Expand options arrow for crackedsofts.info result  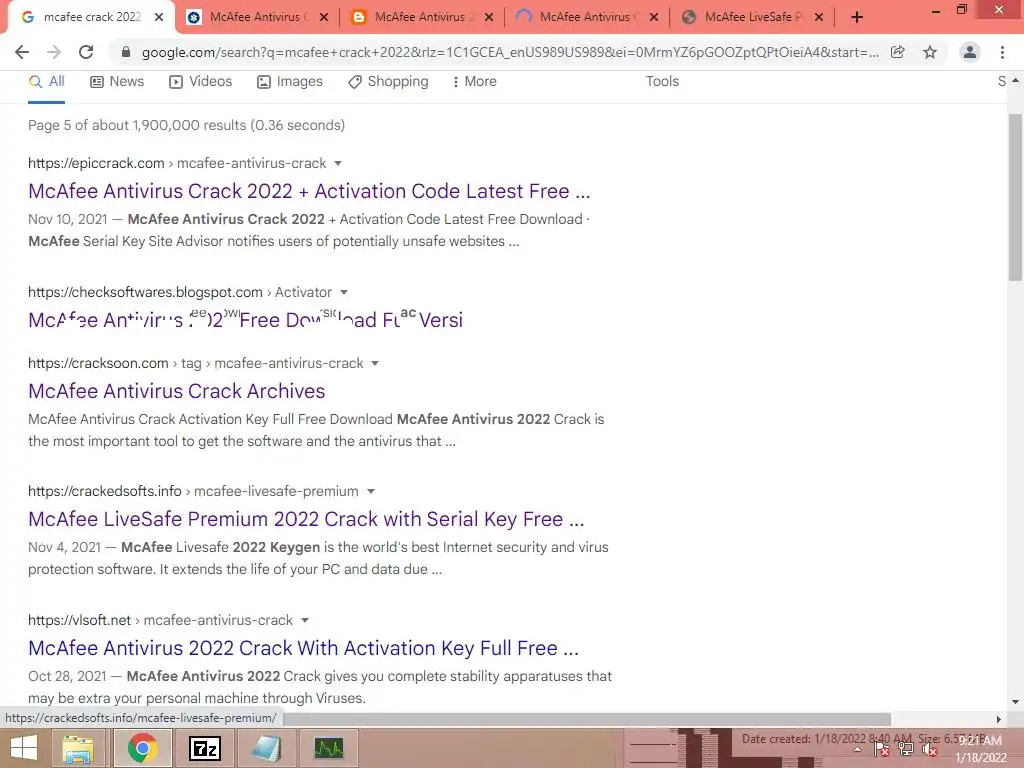(370, 491)
